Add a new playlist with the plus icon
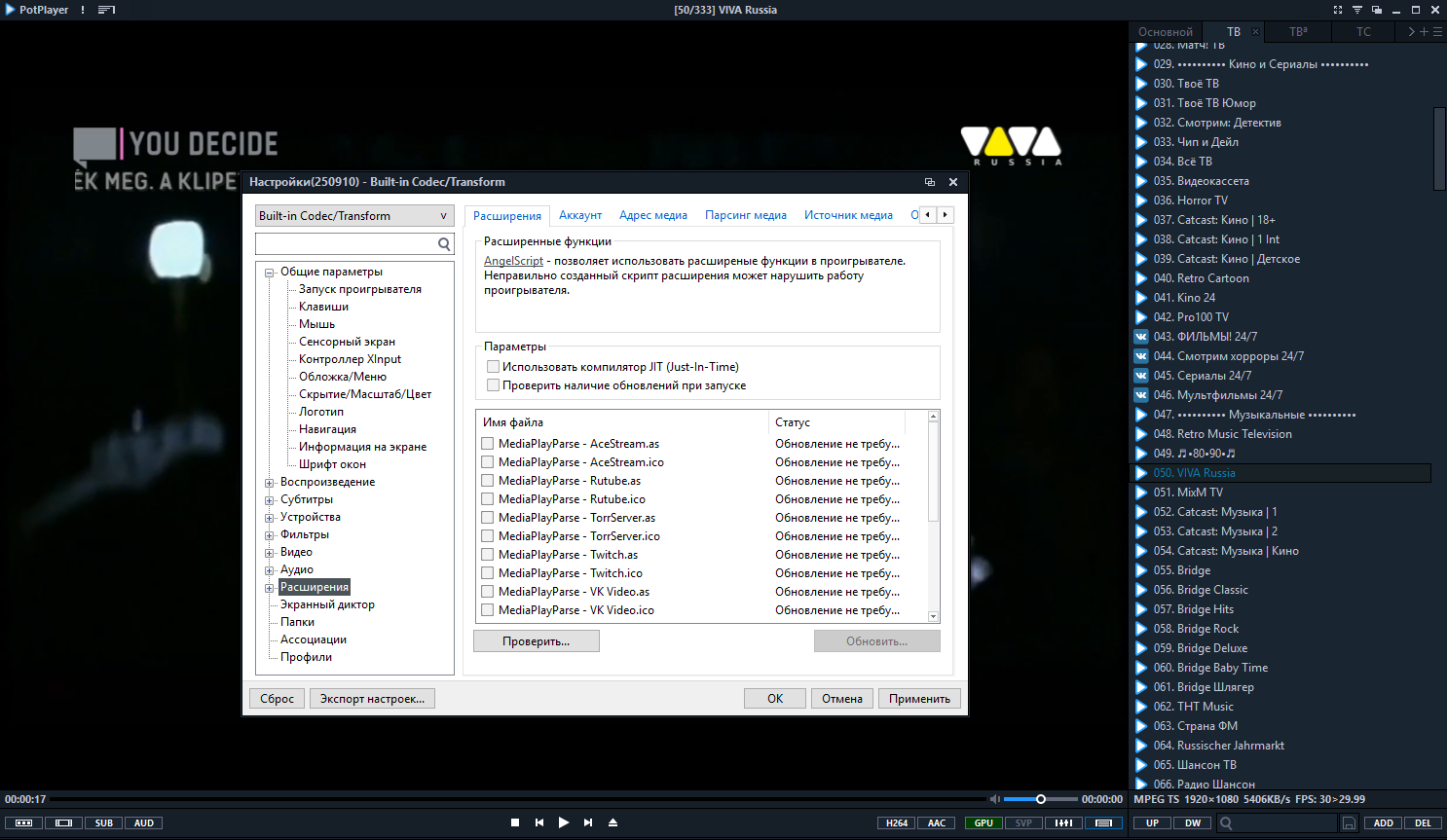Screen dimensions: 1447x840 pos(1425,32)
